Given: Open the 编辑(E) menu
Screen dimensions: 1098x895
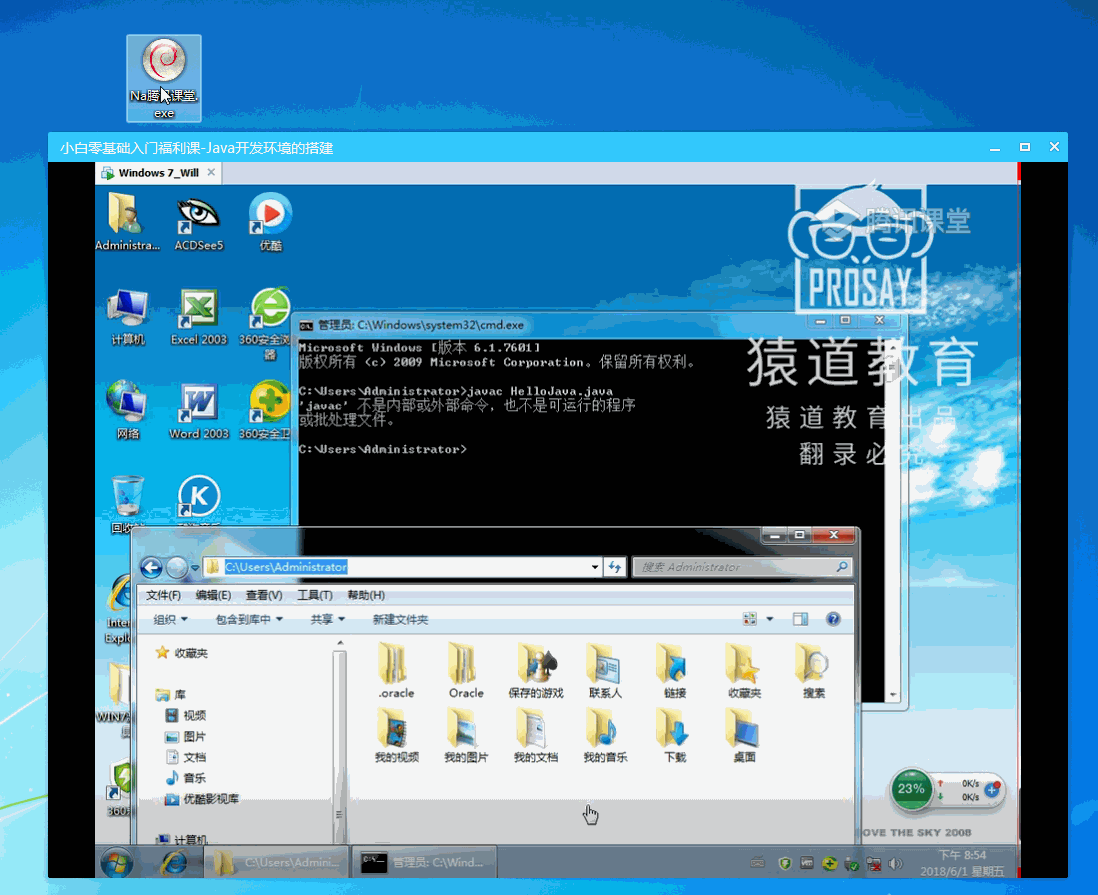Looking at the screenshot, I should pyautogui.click(x=213, y=595).
